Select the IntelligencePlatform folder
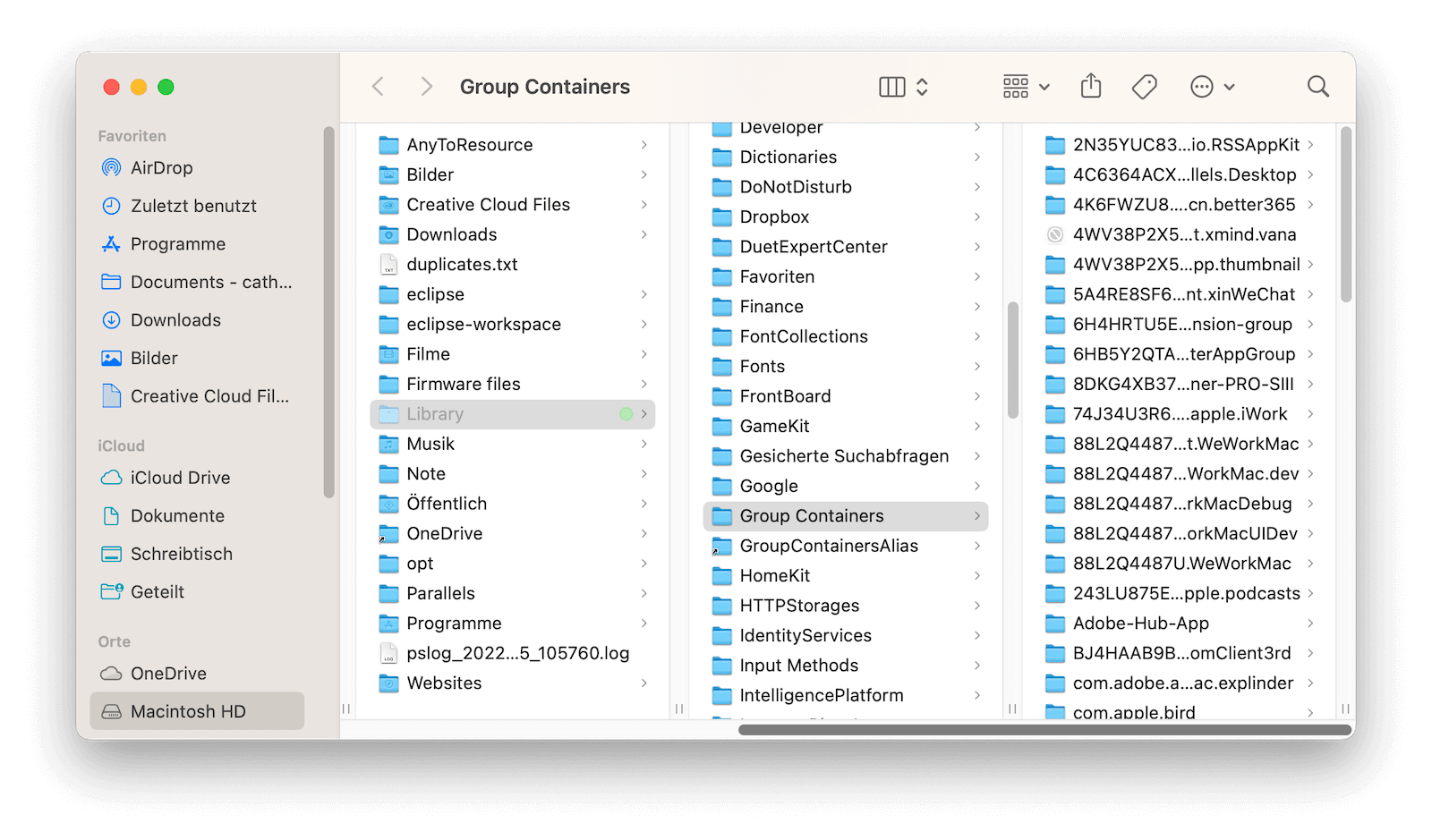1432x840 pixels. 846,695
